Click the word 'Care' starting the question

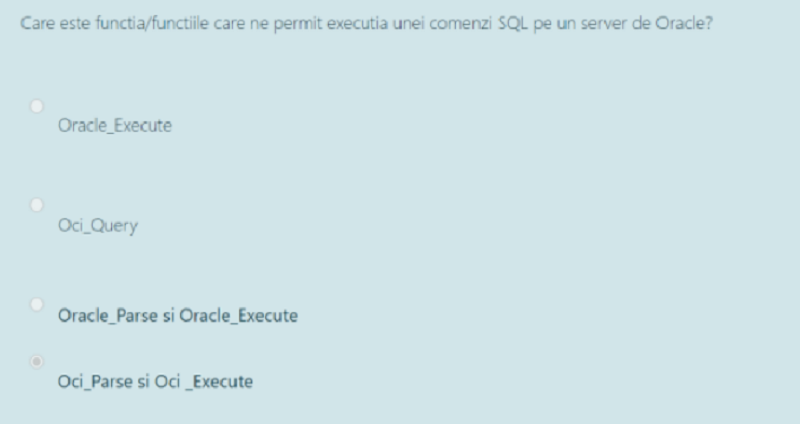pos(37,23)
